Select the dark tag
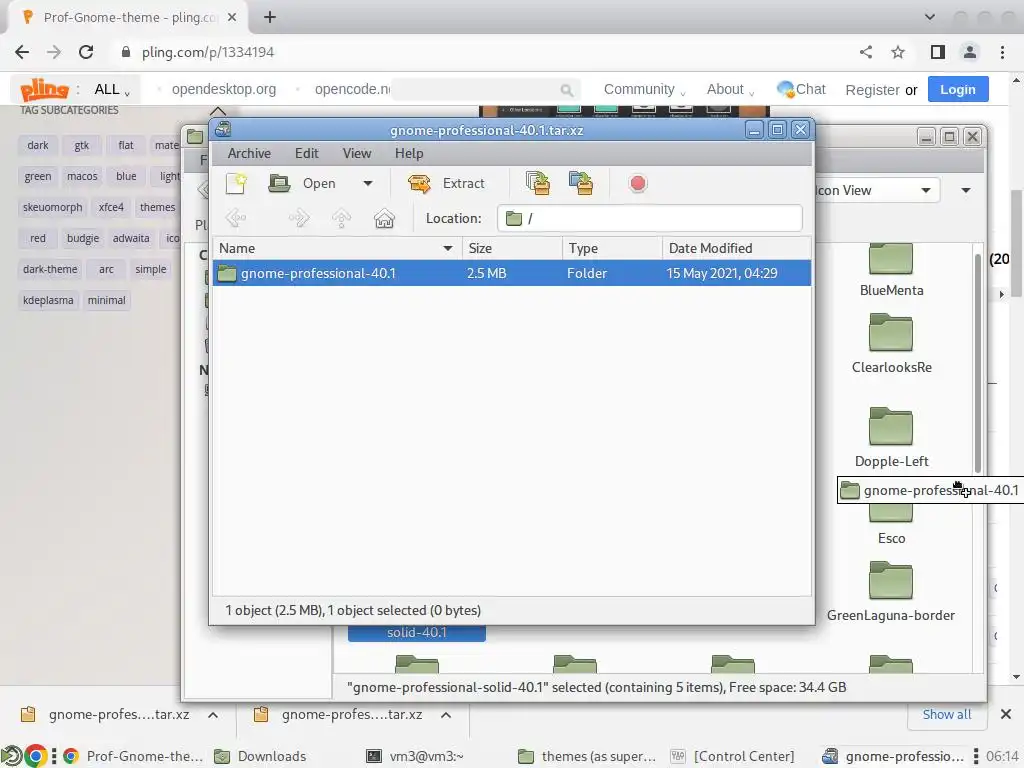 tap(38, 145)
